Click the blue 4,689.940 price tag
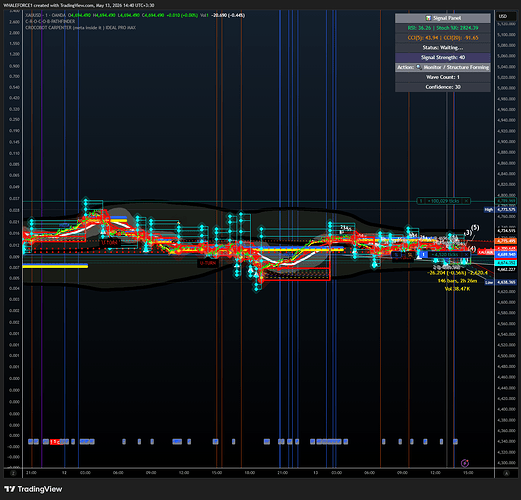The width and height of the screenshot is (521, 500). [x=506, y=254]
